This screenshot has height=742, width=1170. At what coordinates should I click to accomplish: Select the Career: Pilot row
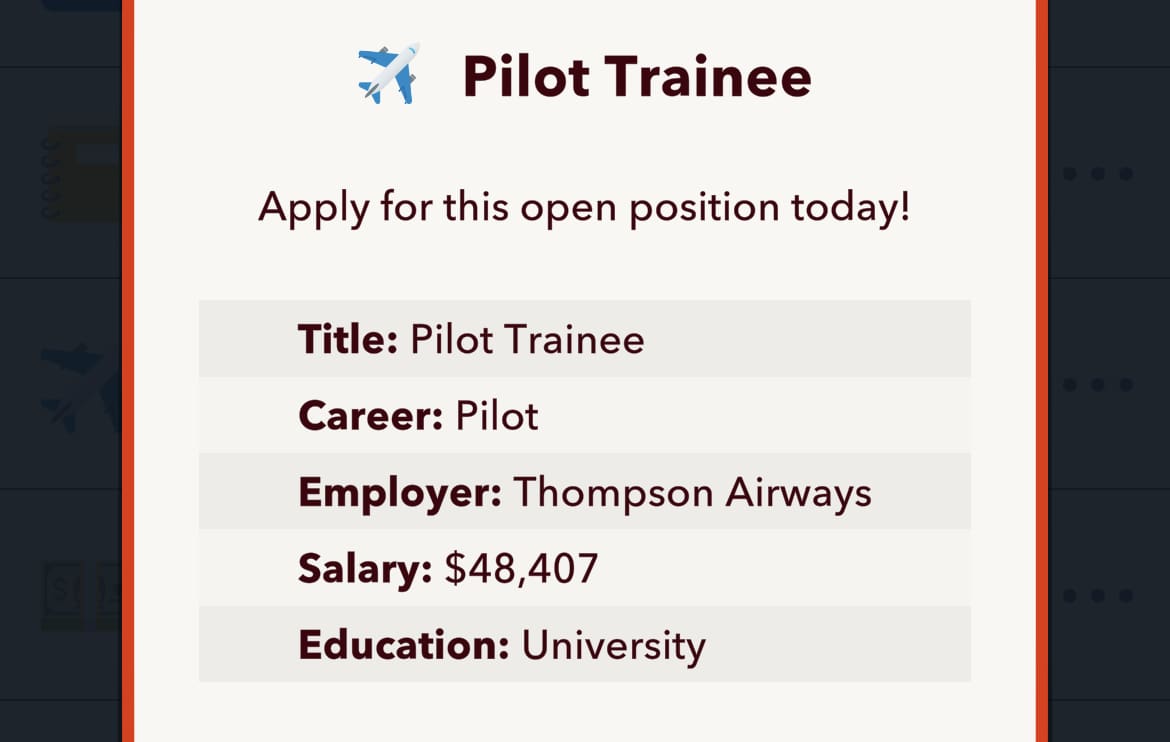(x=585, y=415)
